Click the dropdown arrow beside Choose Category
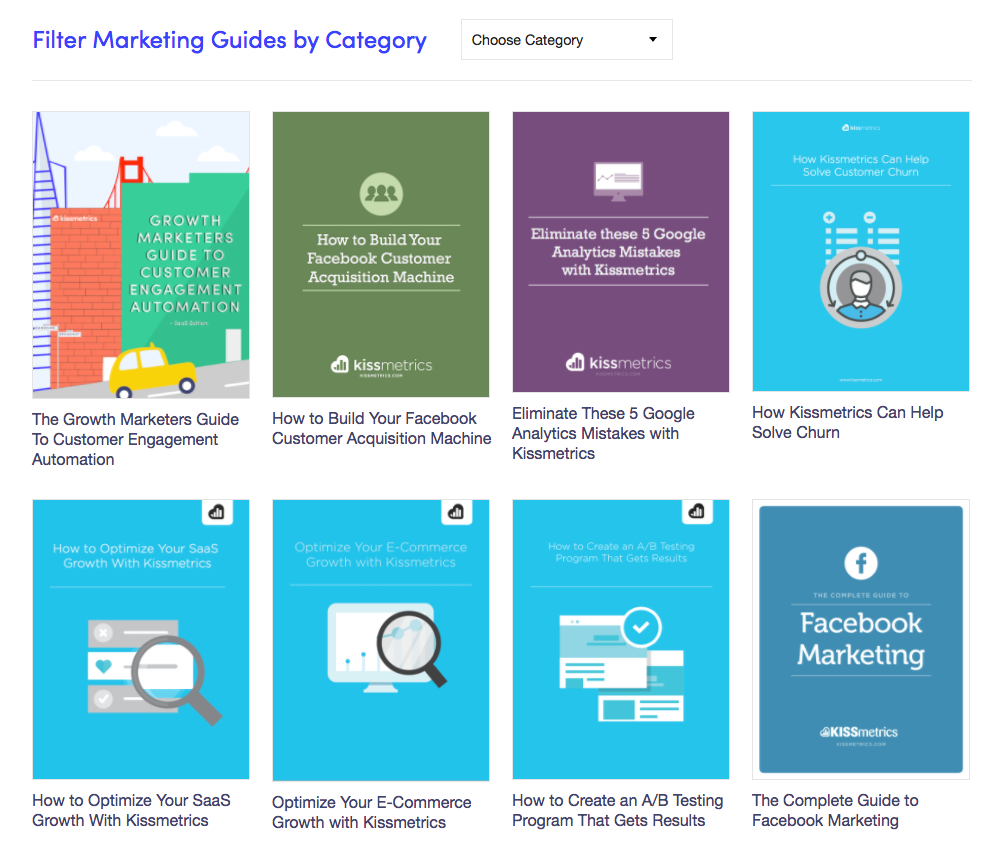The image size is (992, 848). click(x=653, y=40)
